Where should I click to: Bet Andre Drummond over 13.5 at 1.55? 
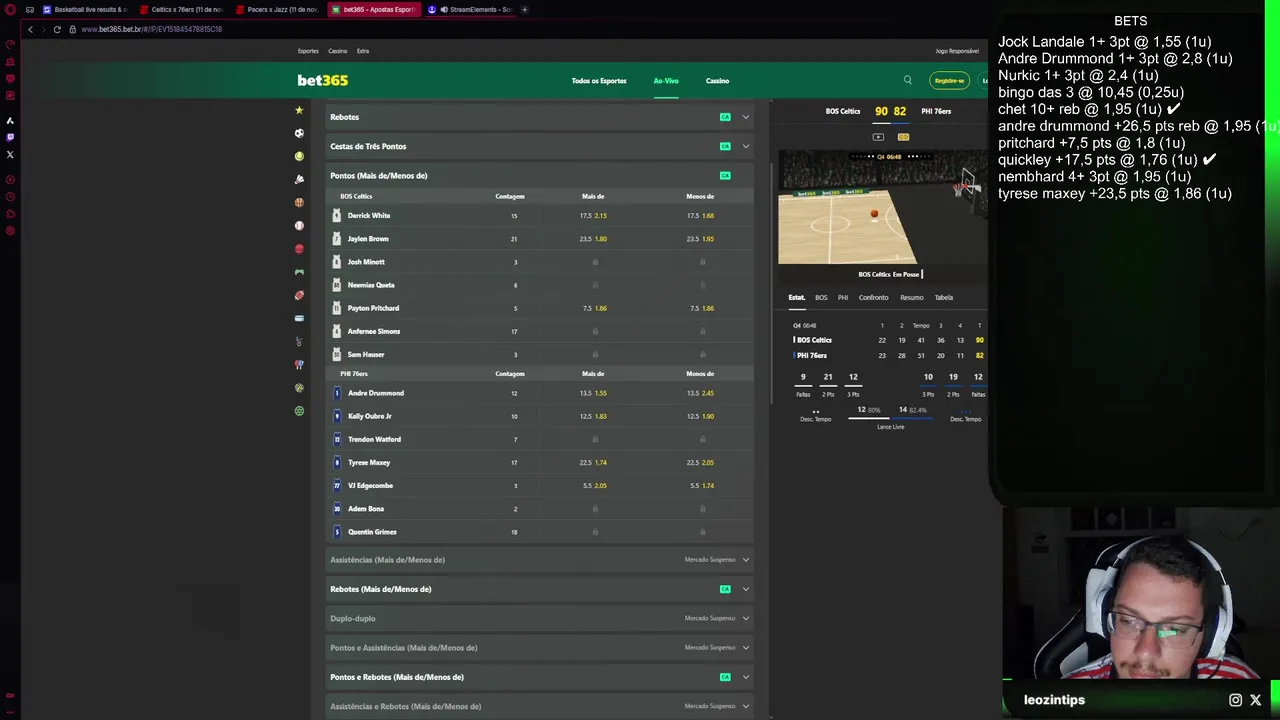pos(593,393)
